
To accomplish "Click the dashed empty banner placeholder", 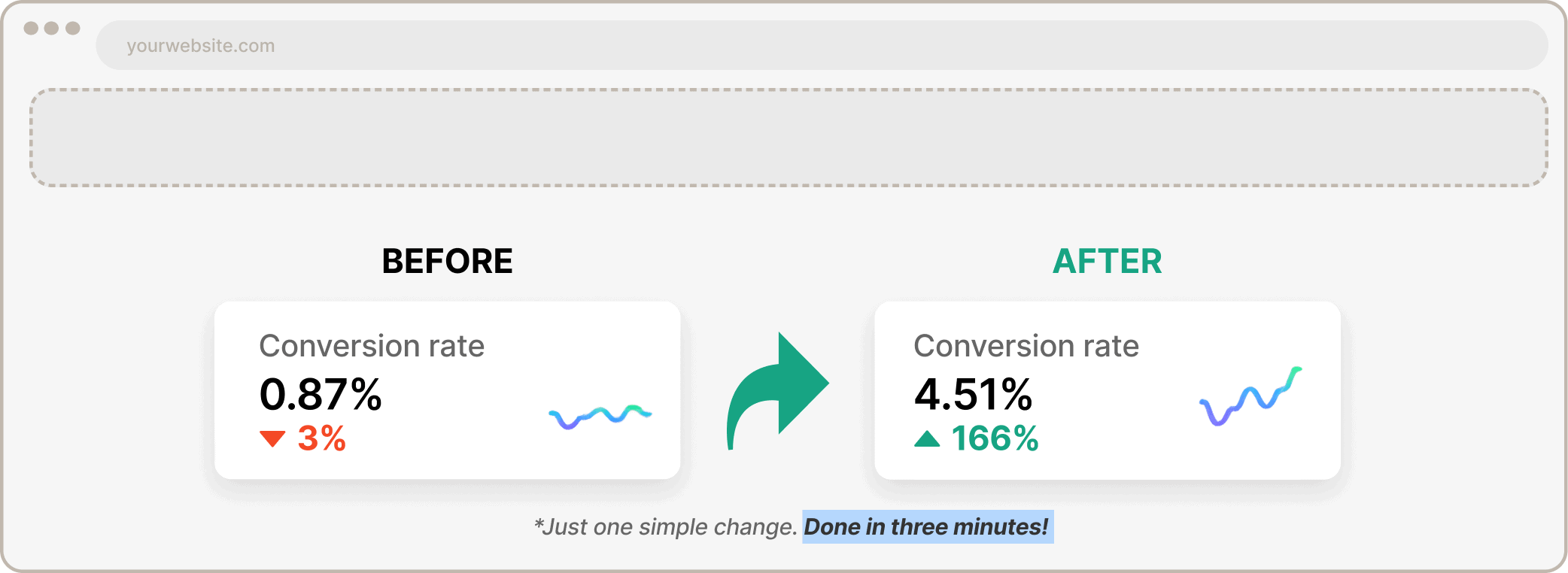I will click(789, 138).
